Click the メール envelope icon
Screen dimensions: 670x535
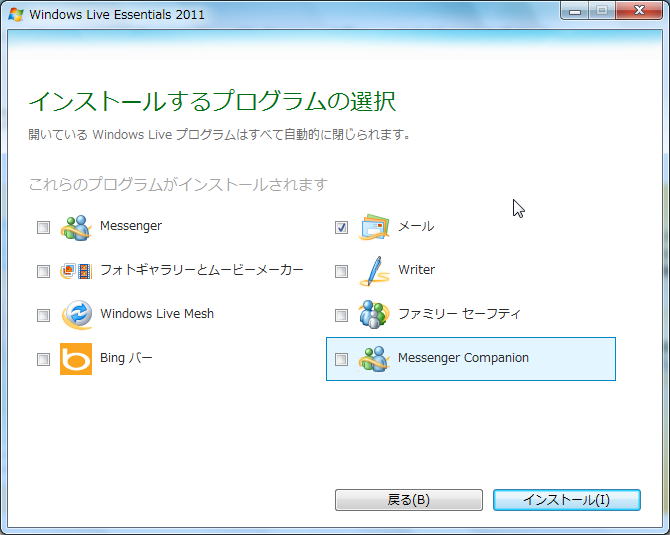374,227
